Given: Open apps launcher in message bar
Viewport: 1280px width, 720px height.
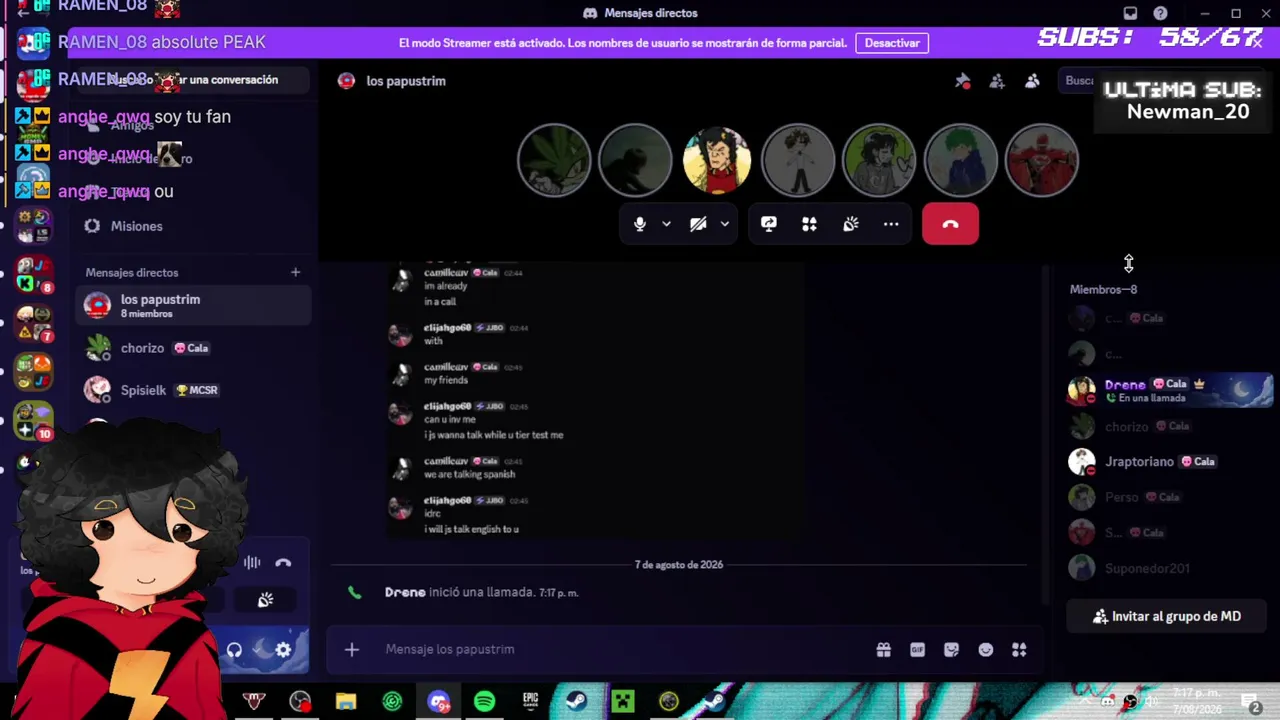Looking at the screenshot, I should [x=1019, y=650].
